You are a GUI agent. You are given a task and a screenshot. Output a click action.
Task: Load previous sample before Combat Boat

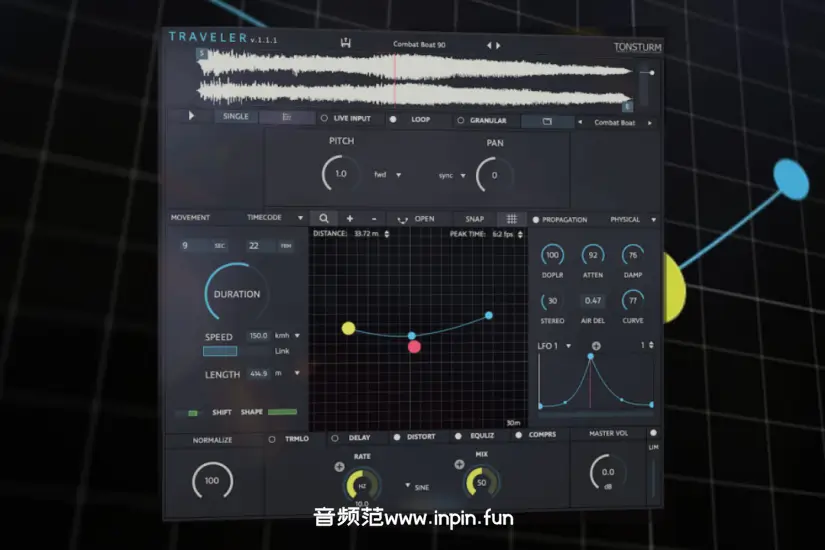[x=580, y=122]
